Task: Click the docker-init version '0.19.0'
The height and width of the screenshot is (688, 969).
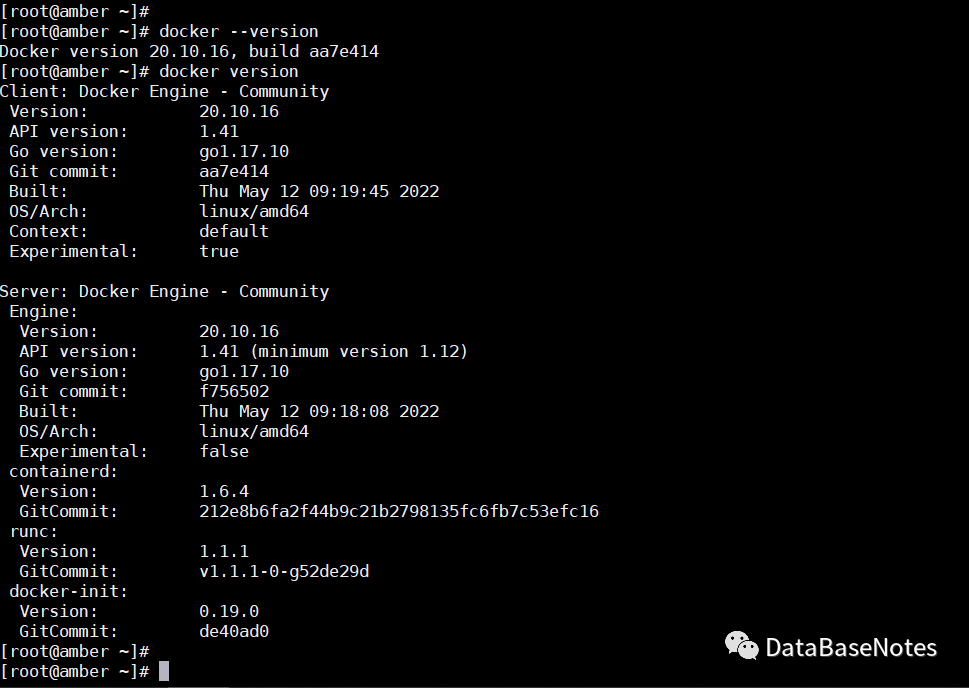Action: tap(229, 611)
